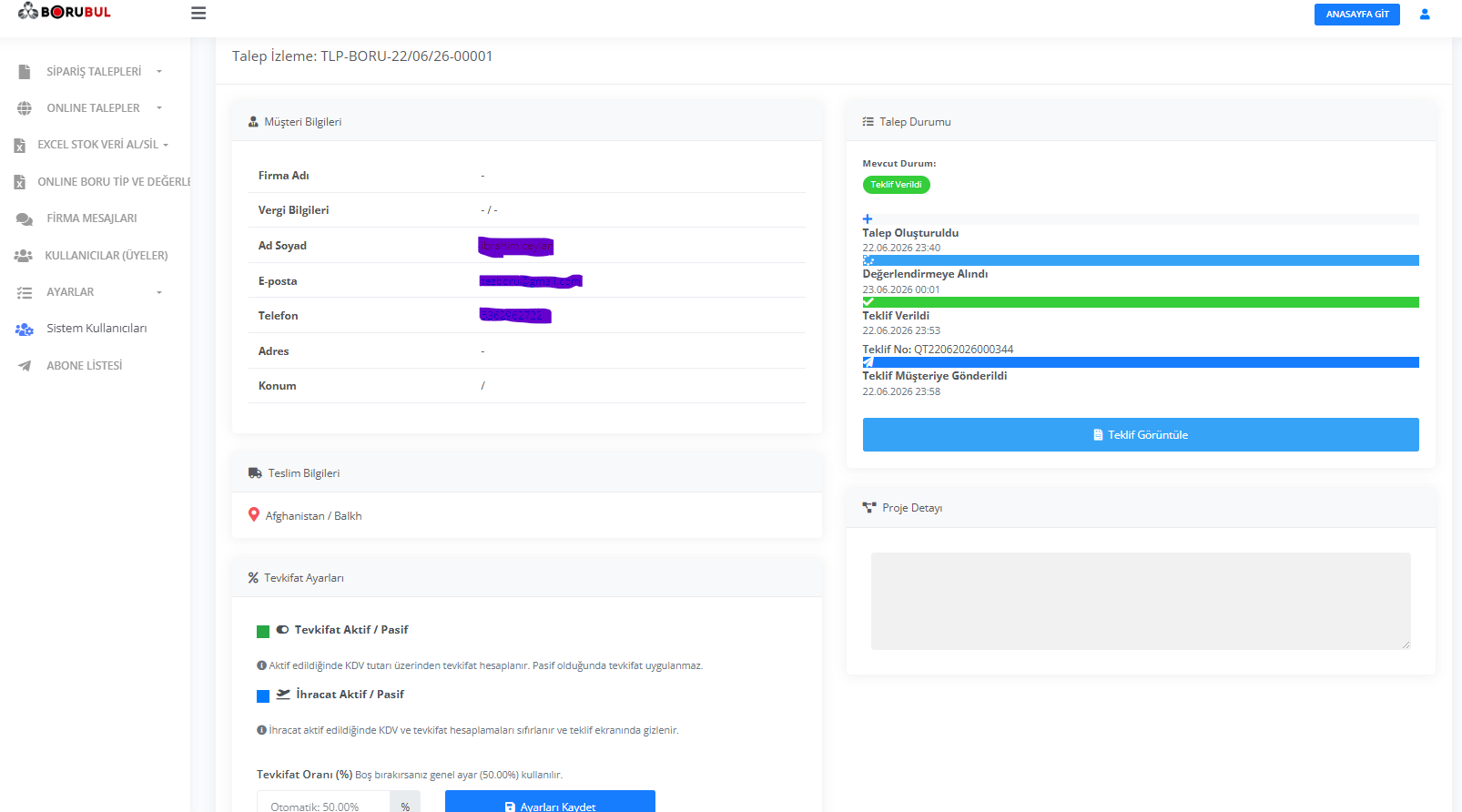Click the Sistem Kullanıcıları icon
The width and height of the screenshot is (1462, 812).
click(25, 329)
